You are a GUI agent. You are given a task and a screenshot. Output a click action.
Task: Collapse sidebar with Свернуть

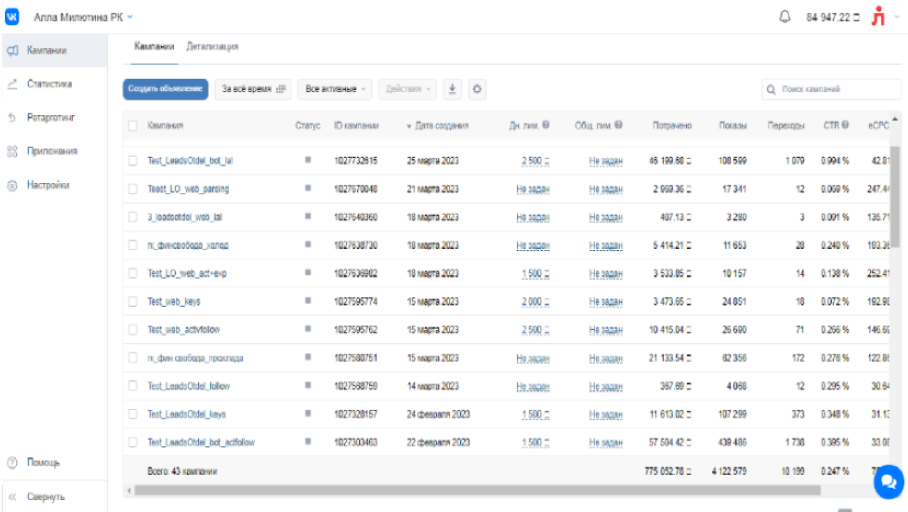[54, 496]
